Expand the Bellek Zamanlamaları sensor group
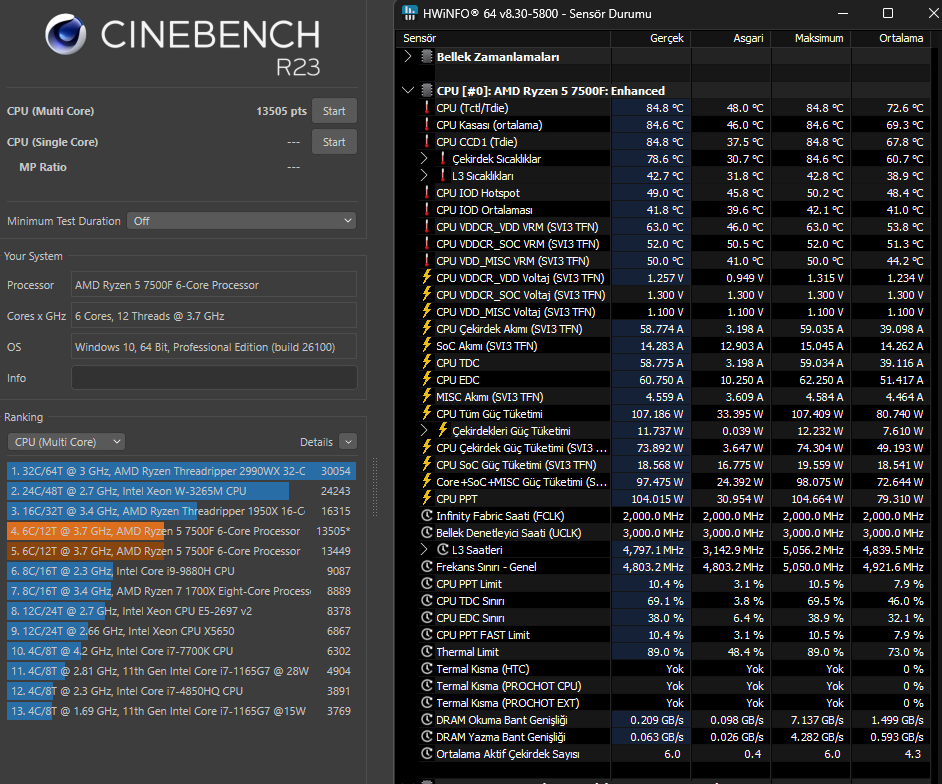This screenshot has width=942, height=784. click(409, 56)
